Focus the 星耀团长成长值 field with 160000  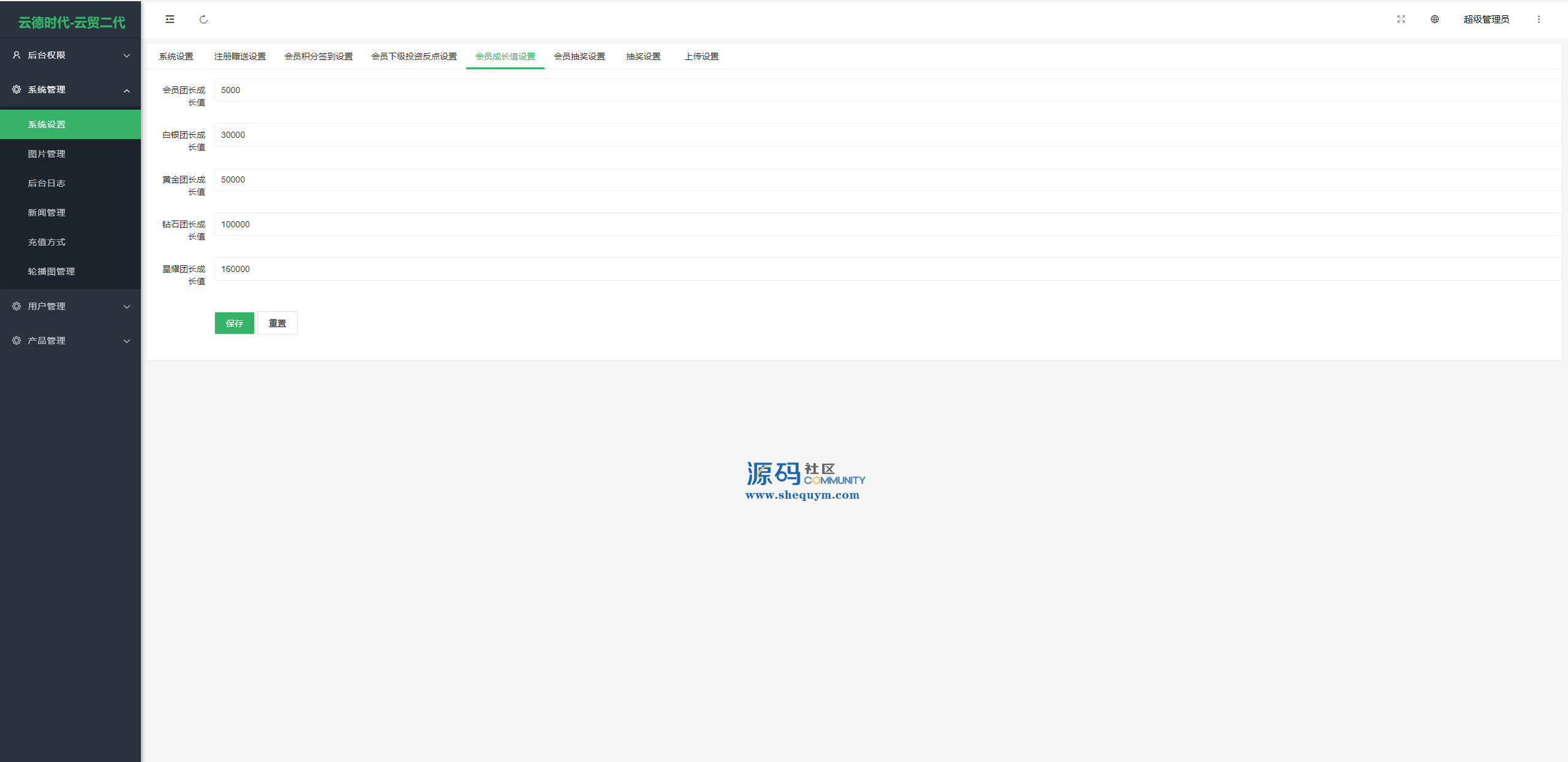click(x=888, y=269)
